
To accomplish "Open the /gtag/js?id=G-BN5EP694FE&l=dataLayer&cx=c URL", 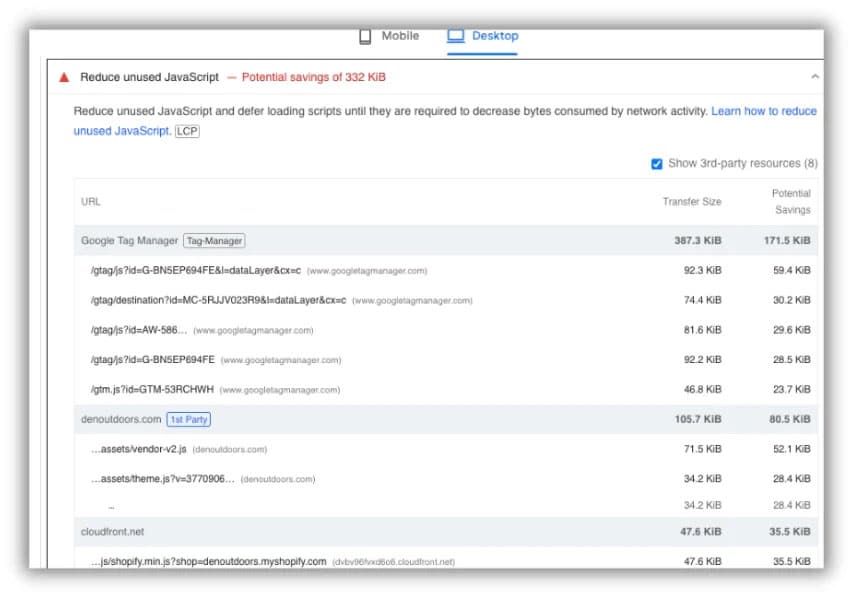I will pyautogui.click(x=196, y=271).
